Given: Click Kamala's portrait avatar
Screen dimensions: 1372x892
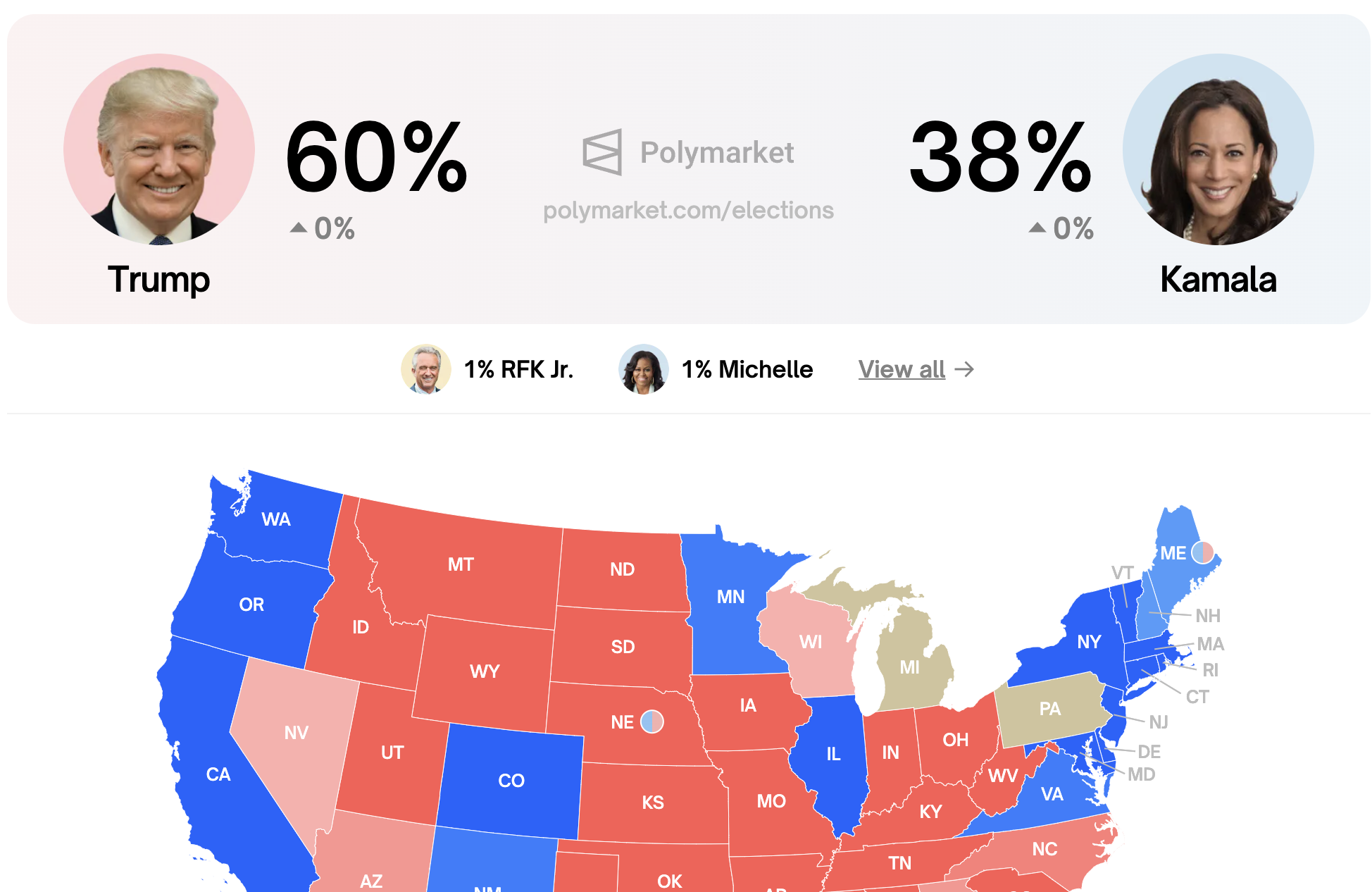Looking at the screenshot, I should (1218, 149).
